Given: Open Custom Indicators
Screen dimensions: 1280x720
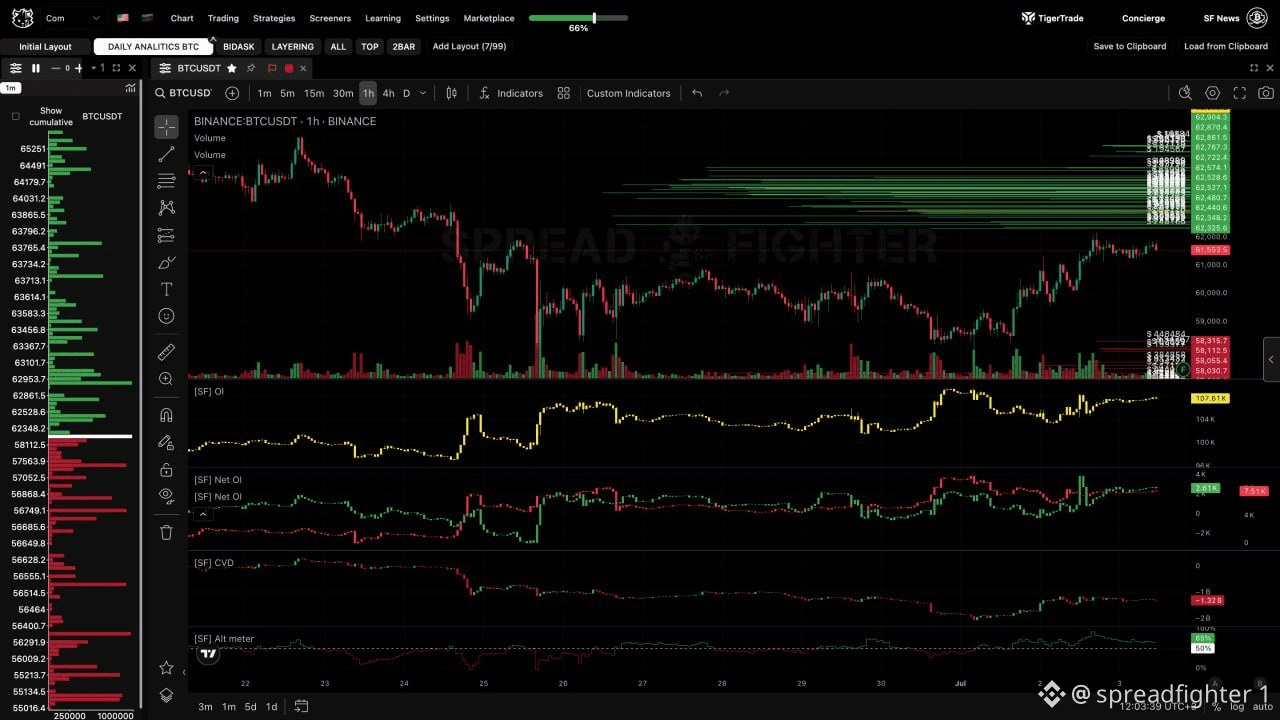Looking at the screenshot, I should 628,93.
